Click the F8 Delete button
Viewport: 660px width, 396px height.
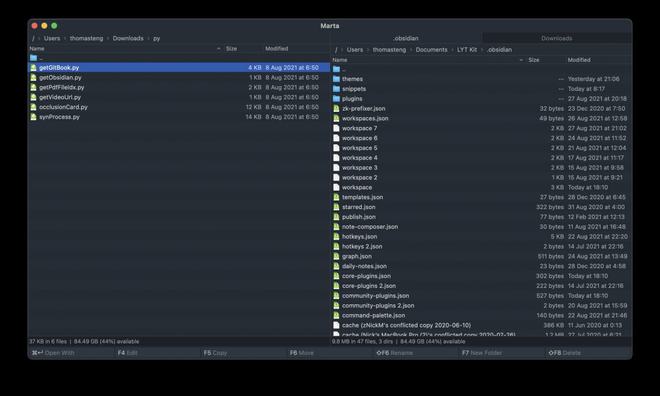[563, 353]
